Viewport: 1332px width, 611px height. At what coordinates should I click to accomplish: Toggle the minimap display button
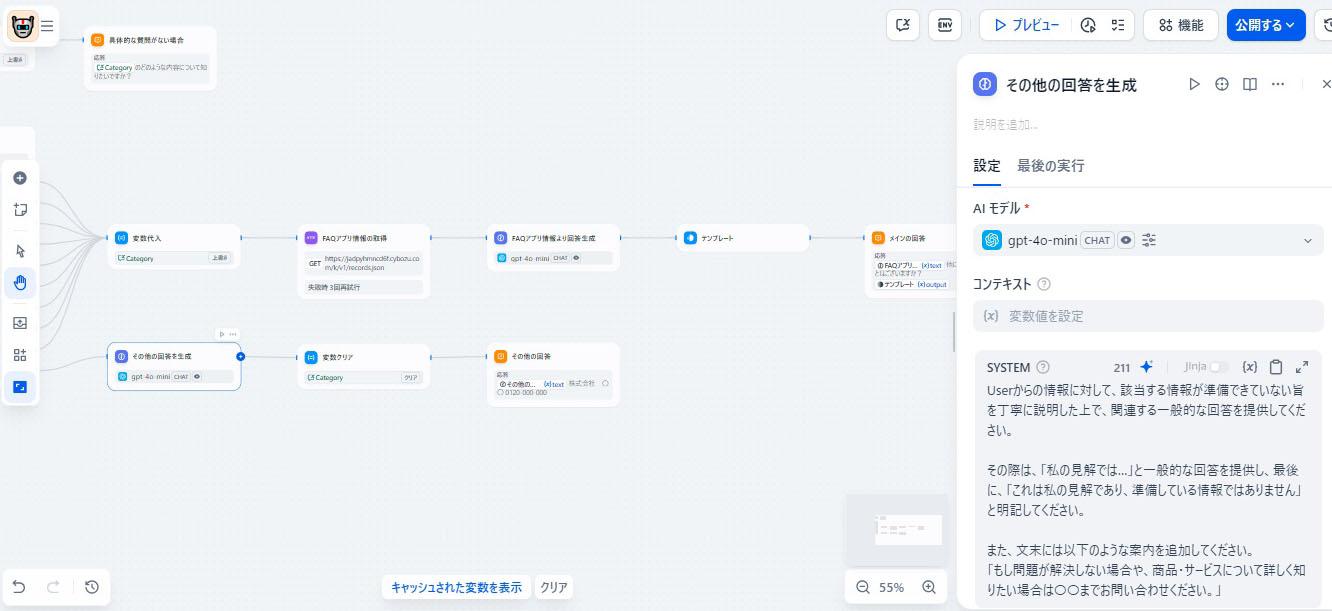[20, 387]
